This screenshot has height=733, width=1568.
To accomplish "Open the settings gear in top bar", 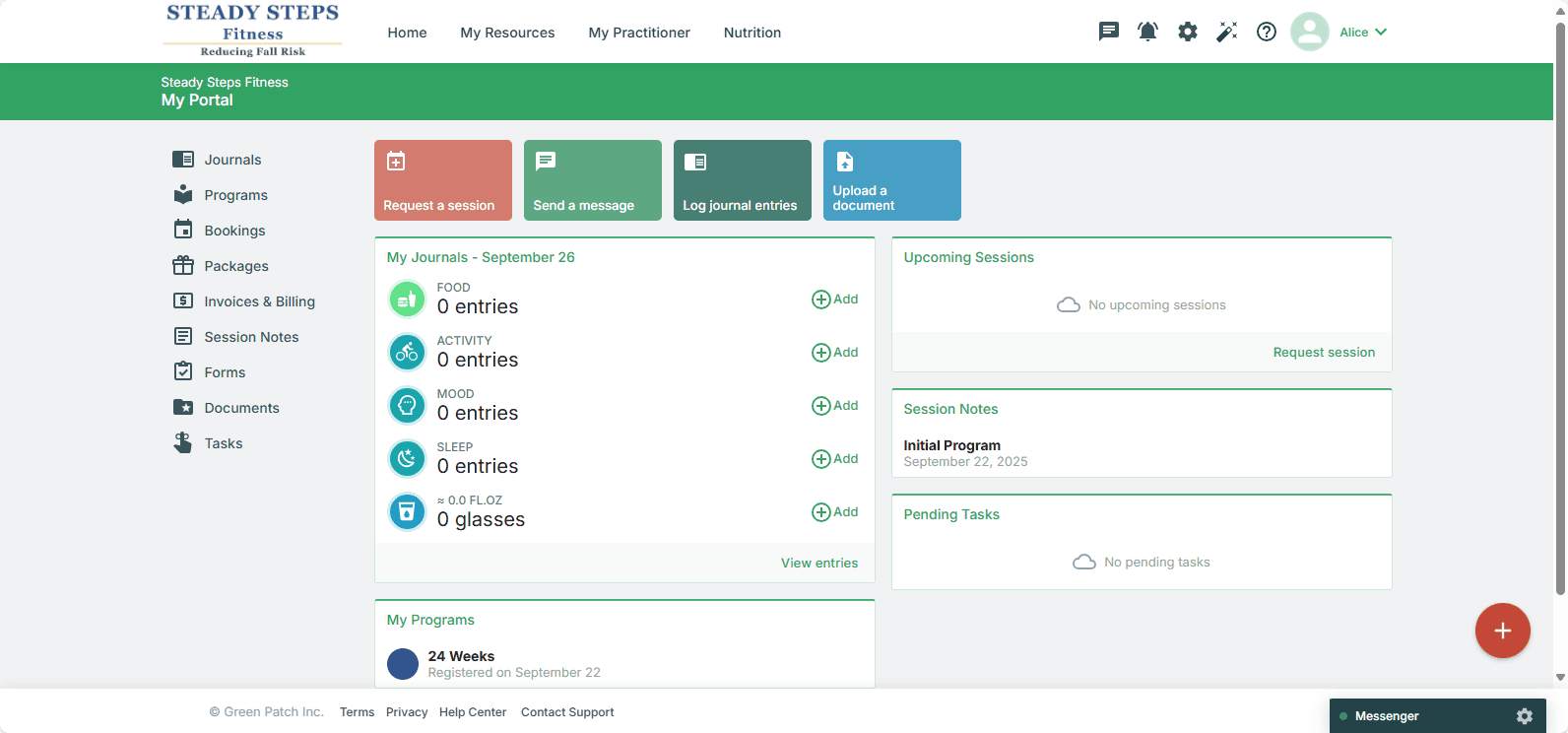I will pos(1188,32).
